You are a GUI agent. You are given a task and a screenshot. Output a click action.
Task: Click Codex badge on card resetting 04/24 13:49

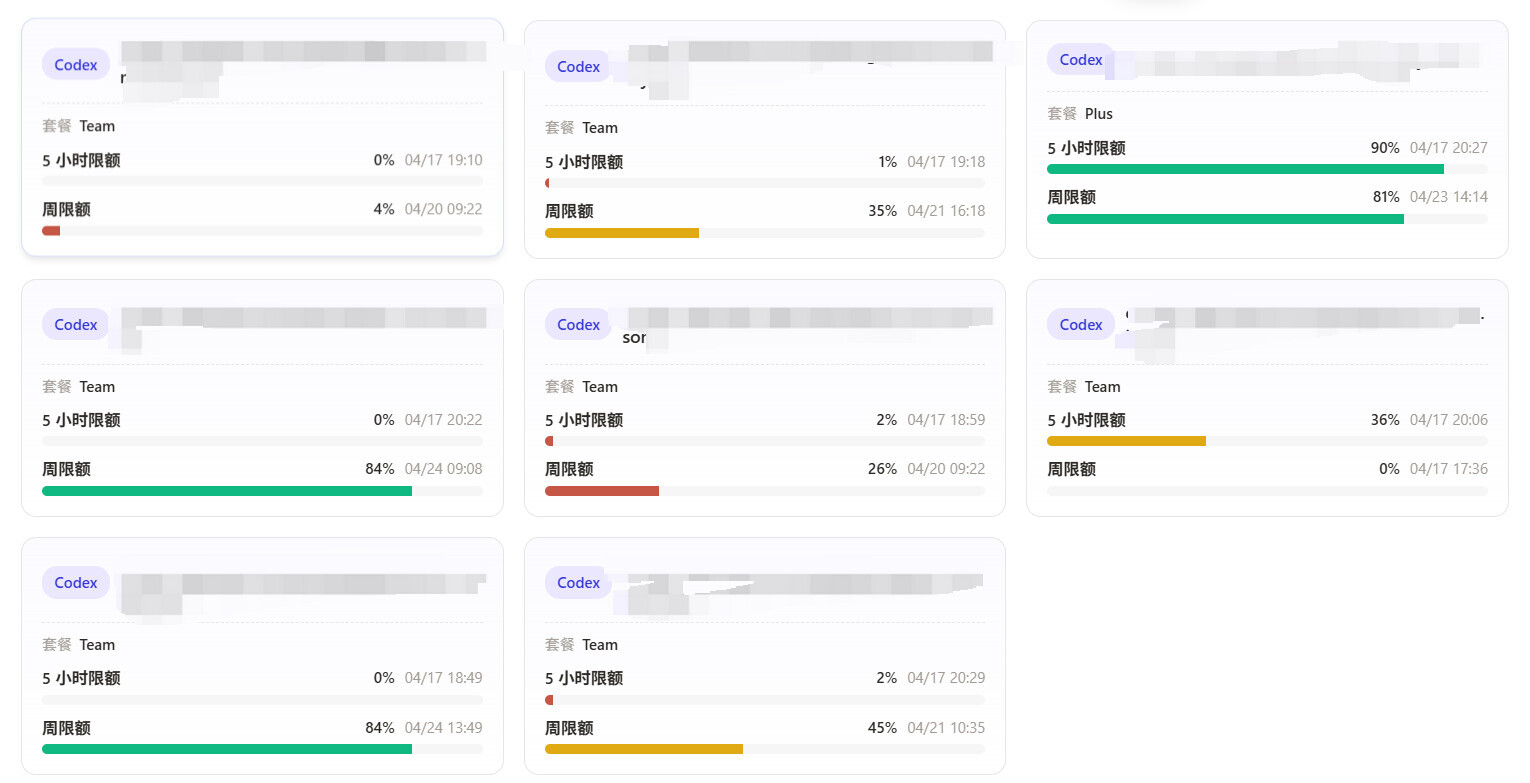[75, 583]
